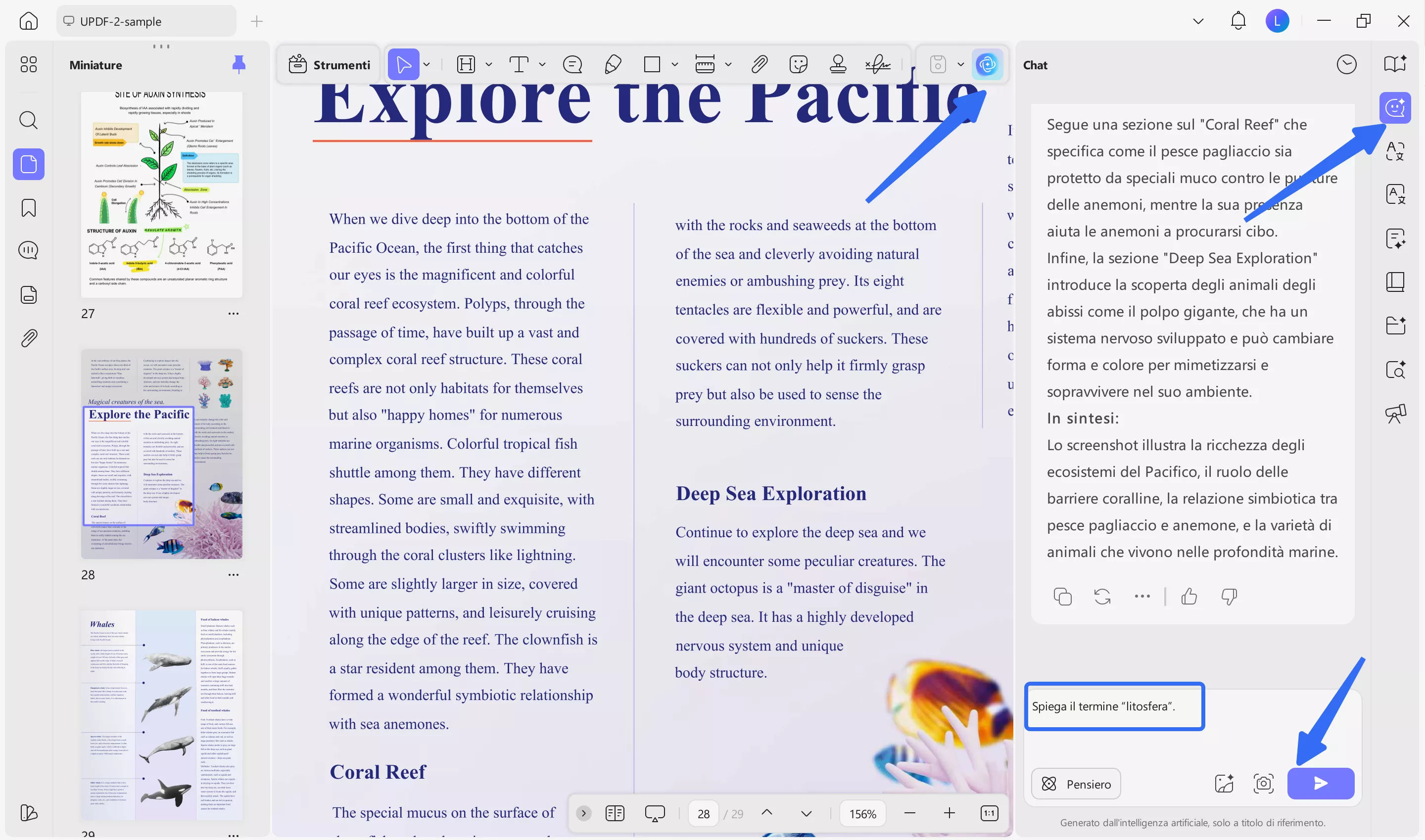This screenshot has width=1425, height=840.
Task: Expand the save button dropdown
Action: [x=960, y=64]
